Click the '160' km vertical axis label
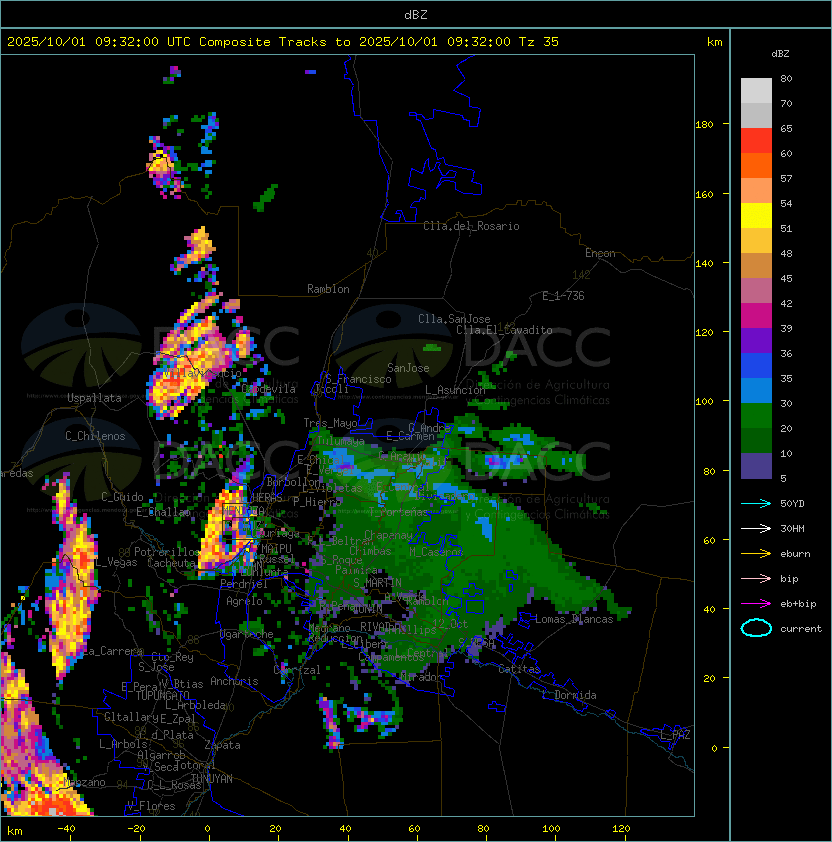832x842 pixels. click(x=704, y=194)
